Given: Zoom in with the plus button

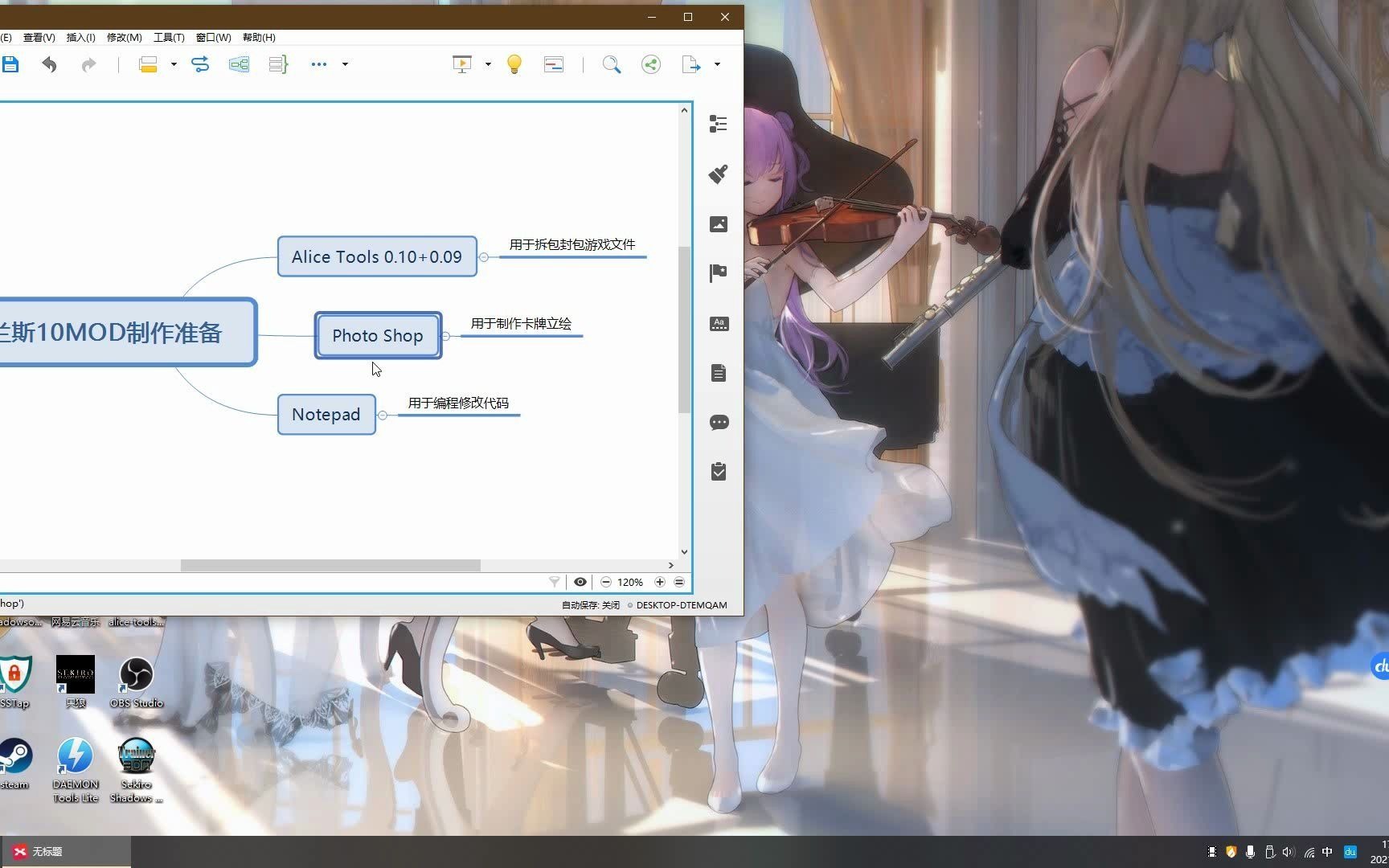Looking at the screenshot, I should point(660,582).
